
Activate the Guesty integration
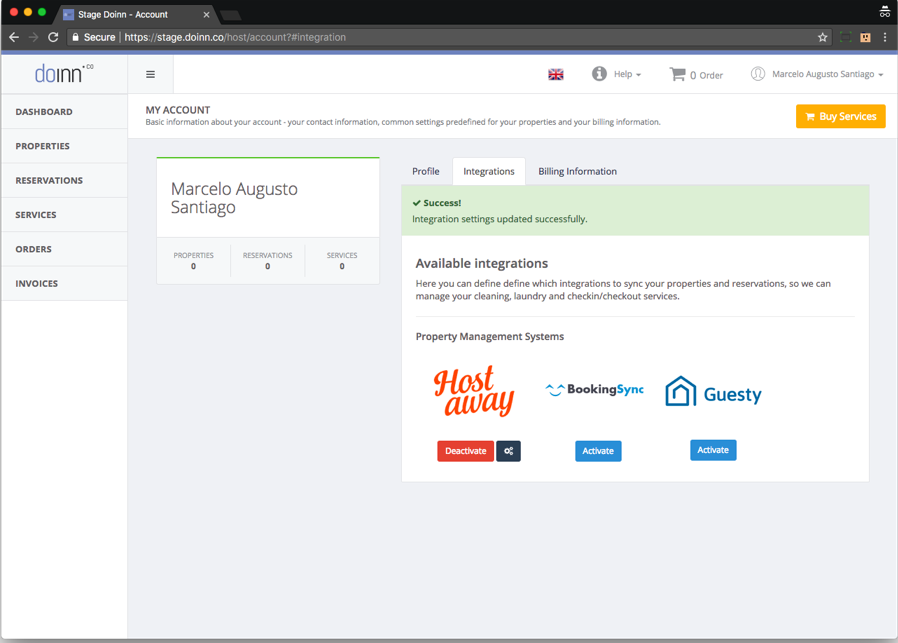tap(713, 450)
